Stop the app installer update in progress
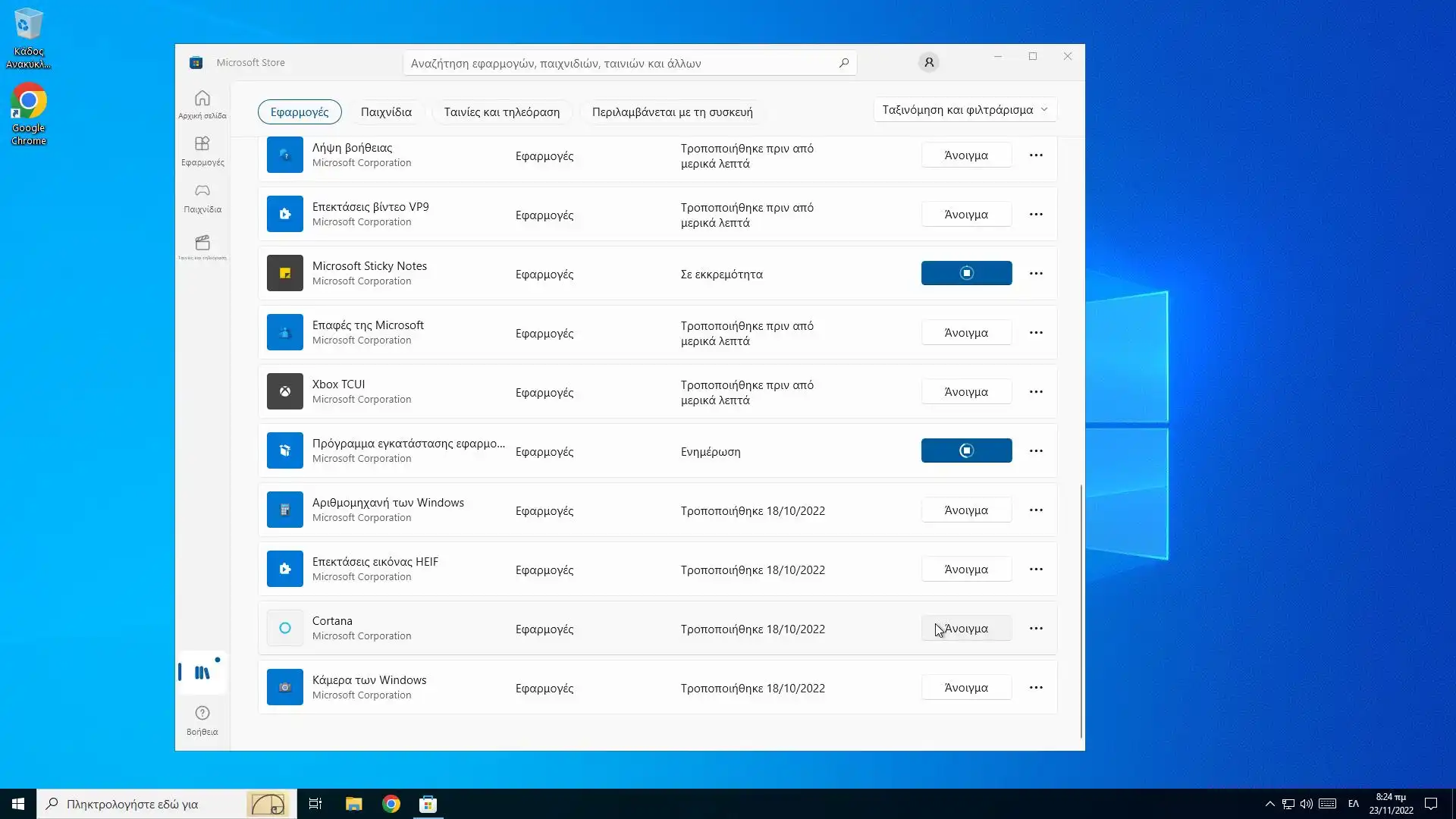The image size is (1456, 819). (966, 450)
